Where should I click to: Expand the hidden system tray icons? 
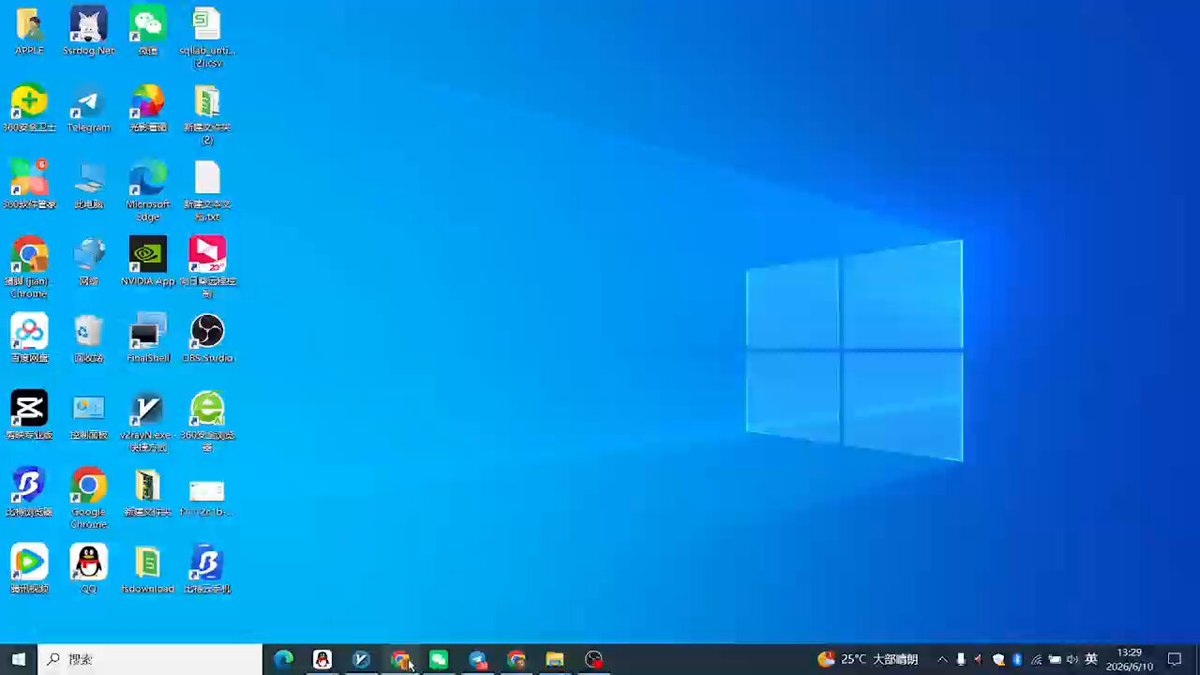[942, 660]
